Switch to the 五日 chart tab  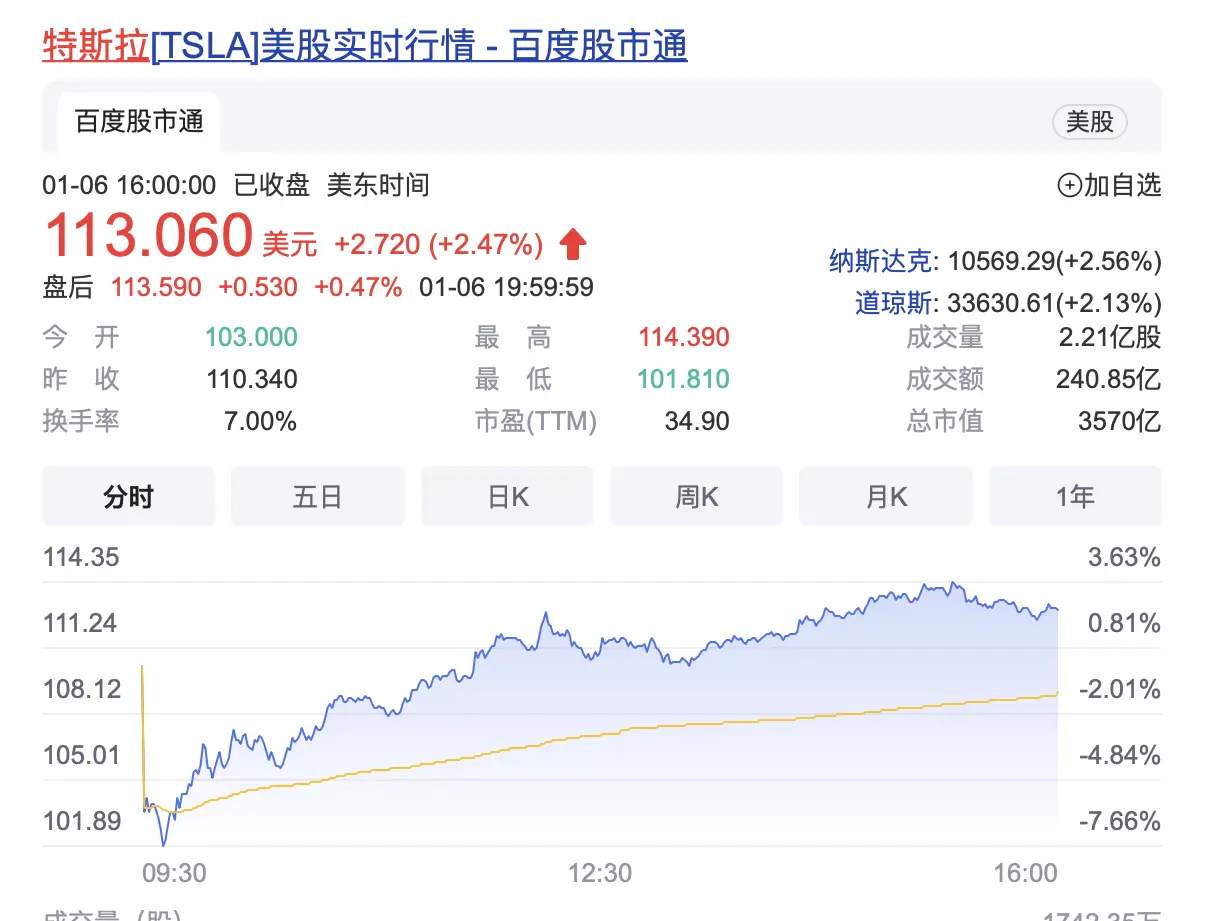click(x=318, y=496)
